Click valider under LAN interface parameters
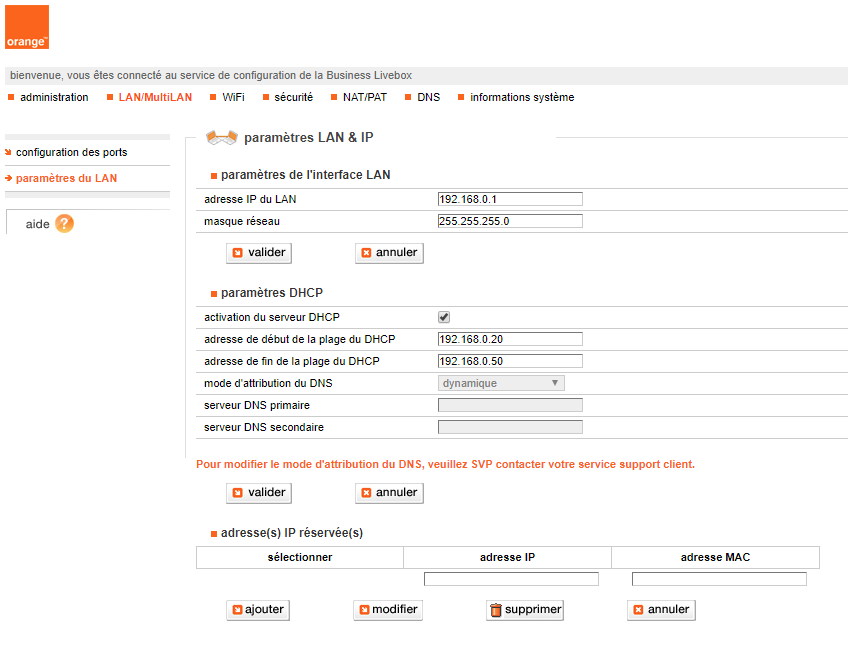The image size is (848, 650). (x=259, y=253)
